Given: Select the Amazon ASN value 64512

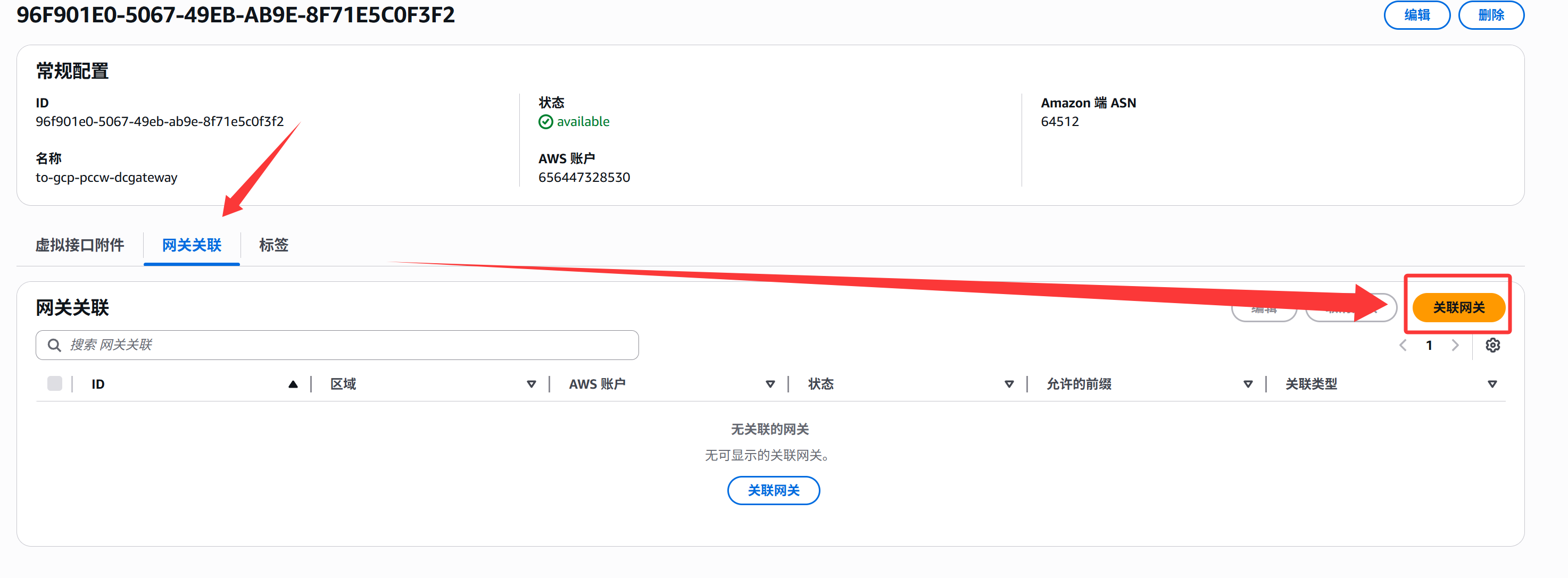Looking at the screenshot, I should 1060,121.
